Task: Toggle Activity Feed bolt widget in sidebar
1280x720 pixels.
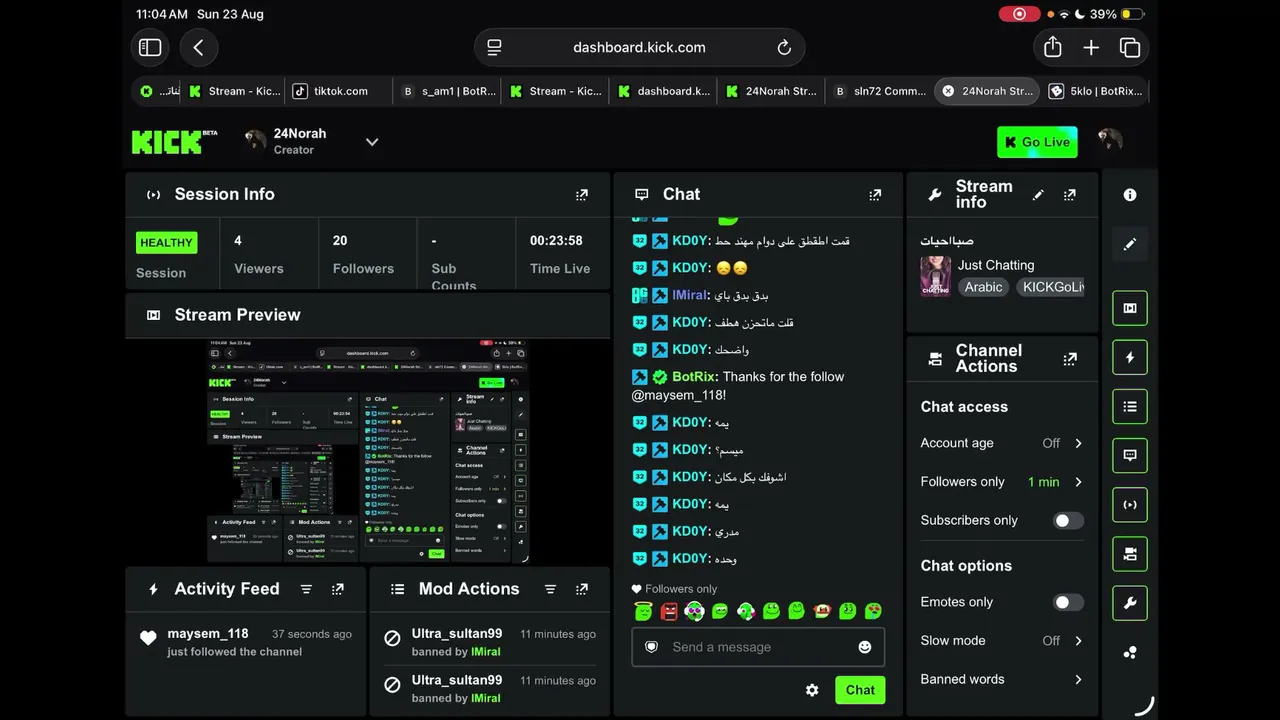Action: click(x=1130, y=357)
